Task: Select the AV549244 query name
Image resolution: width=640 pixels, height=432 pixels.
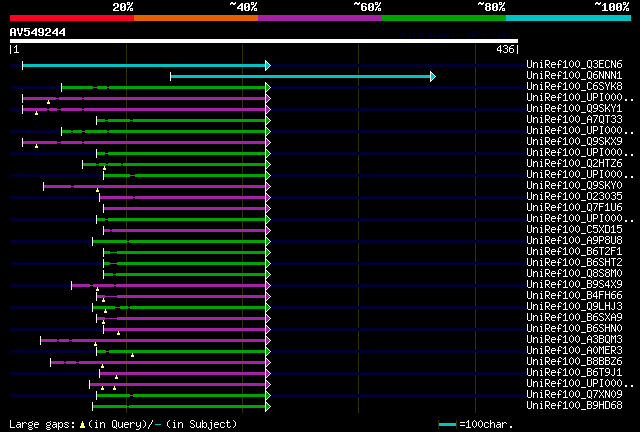Action: pos(38,32)
